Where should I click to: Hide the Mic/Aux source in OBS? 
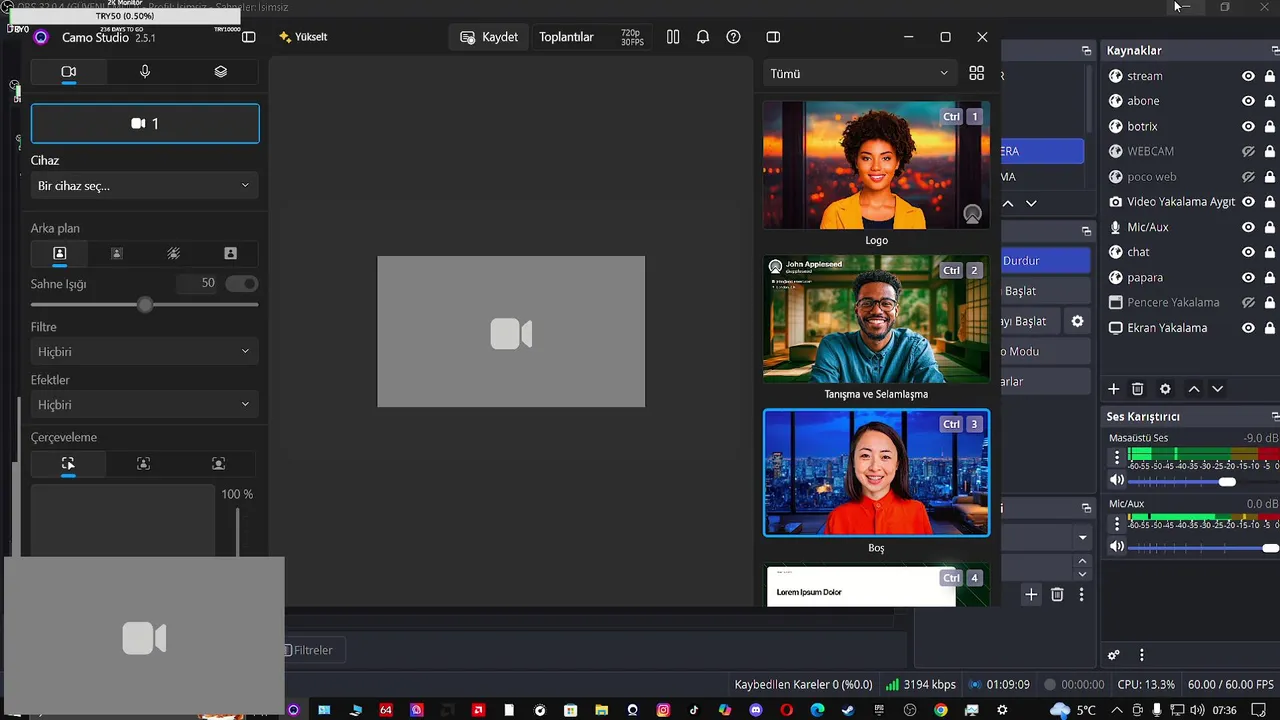coord(1248,227)
